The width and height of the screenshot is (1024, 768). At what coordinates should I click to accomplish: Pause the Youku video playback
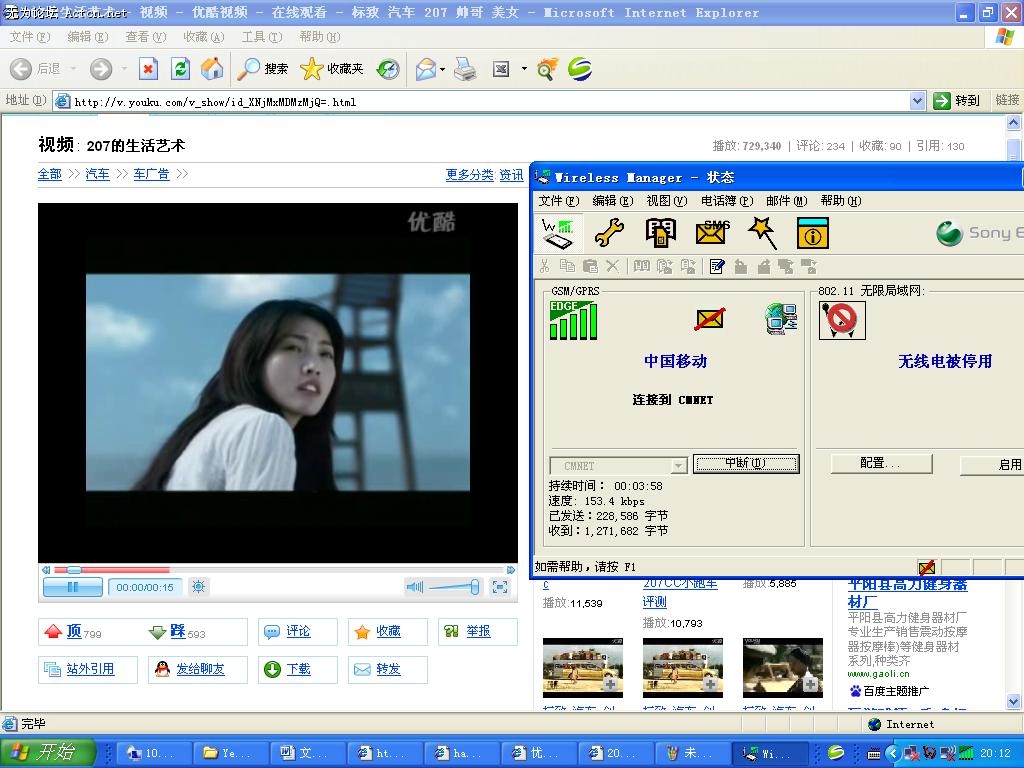(x=72, y=586)
